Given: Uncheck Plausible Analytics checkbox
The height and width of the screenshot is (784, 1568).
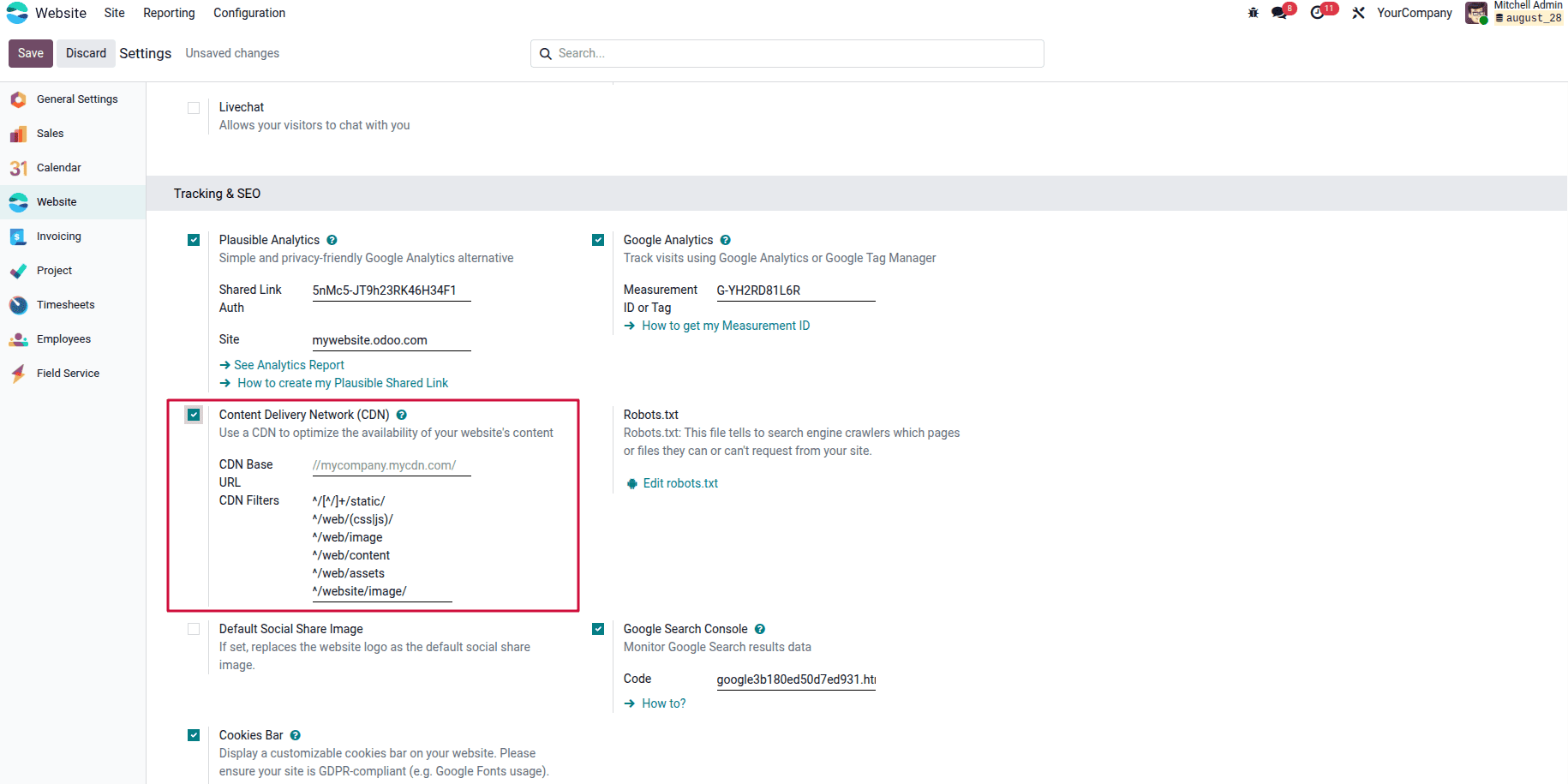Looking at the screenshot, I should tap(194, 240).
